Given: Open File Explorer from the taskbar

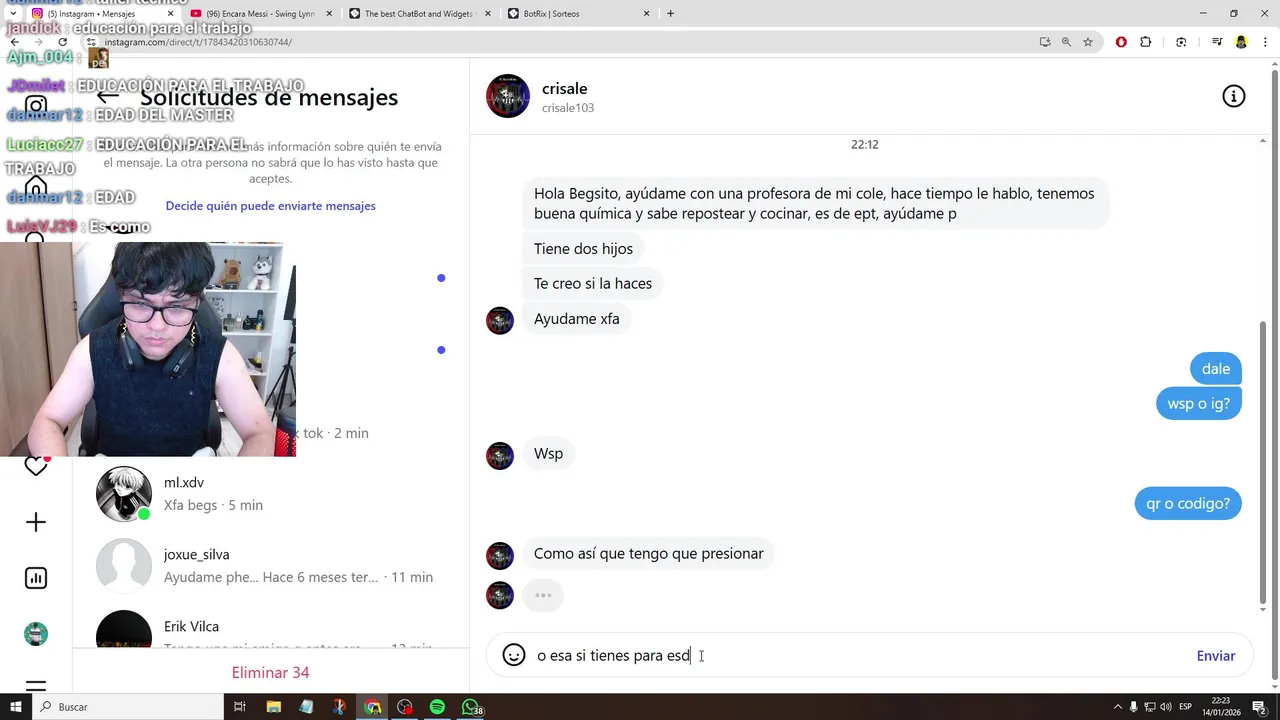Looking at the screenshot, I should (x=273, y=707).
